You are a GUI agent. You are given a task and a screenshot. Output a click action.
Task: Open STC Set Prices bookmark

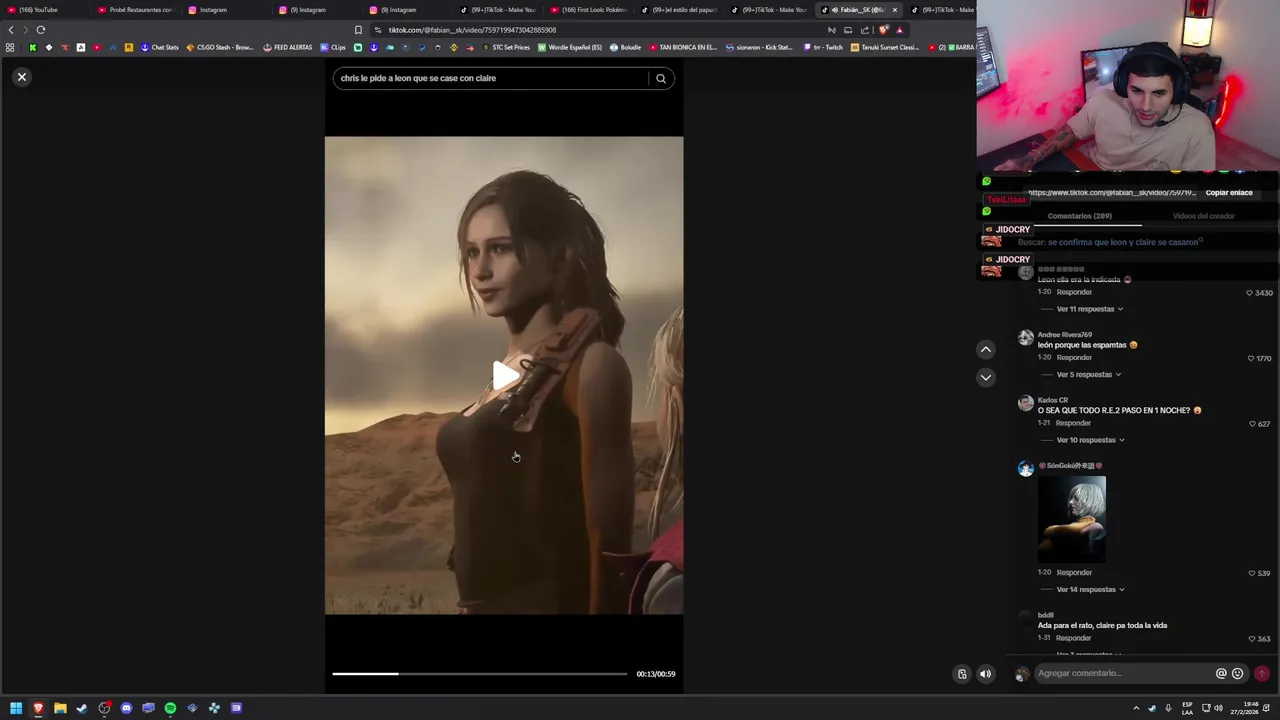[x=506, y=47]
